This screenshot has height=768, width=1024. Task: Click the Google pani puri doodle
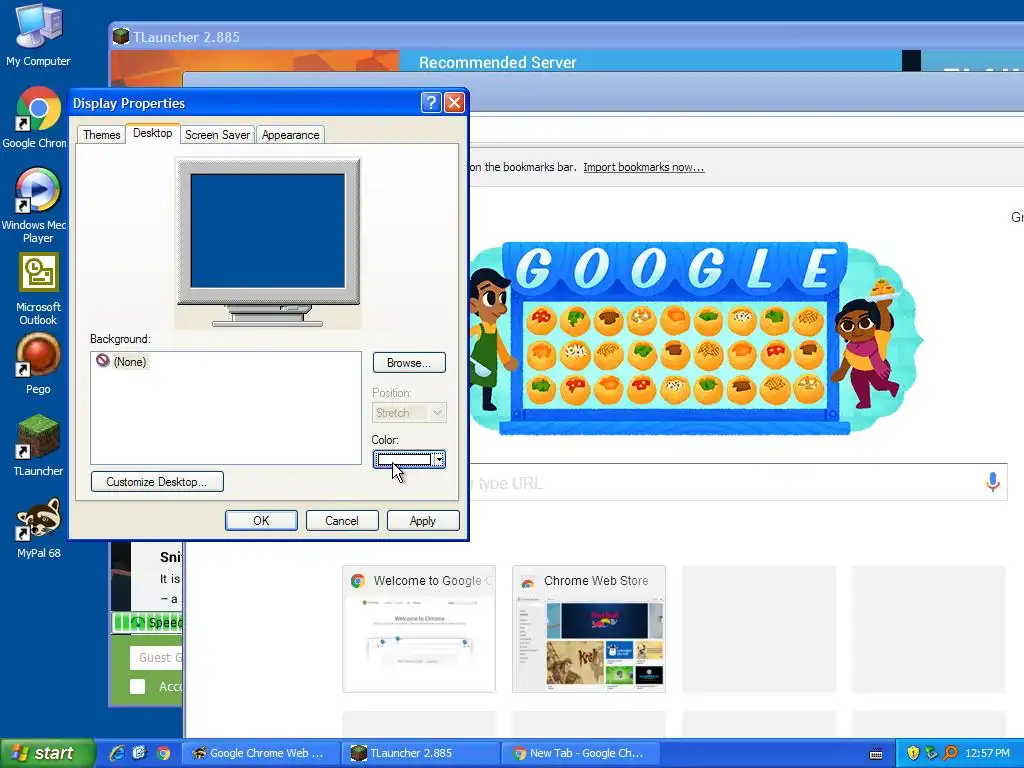696,338
